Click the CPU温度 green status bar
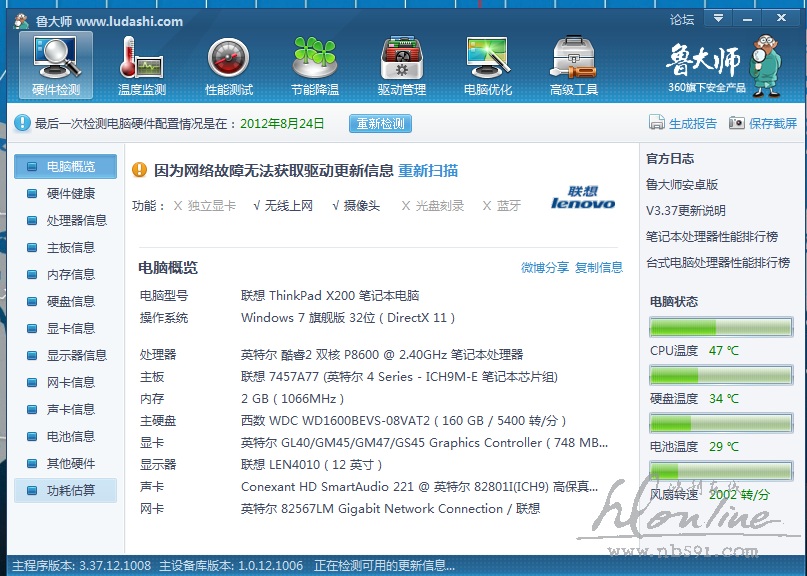 coord(721,327)
